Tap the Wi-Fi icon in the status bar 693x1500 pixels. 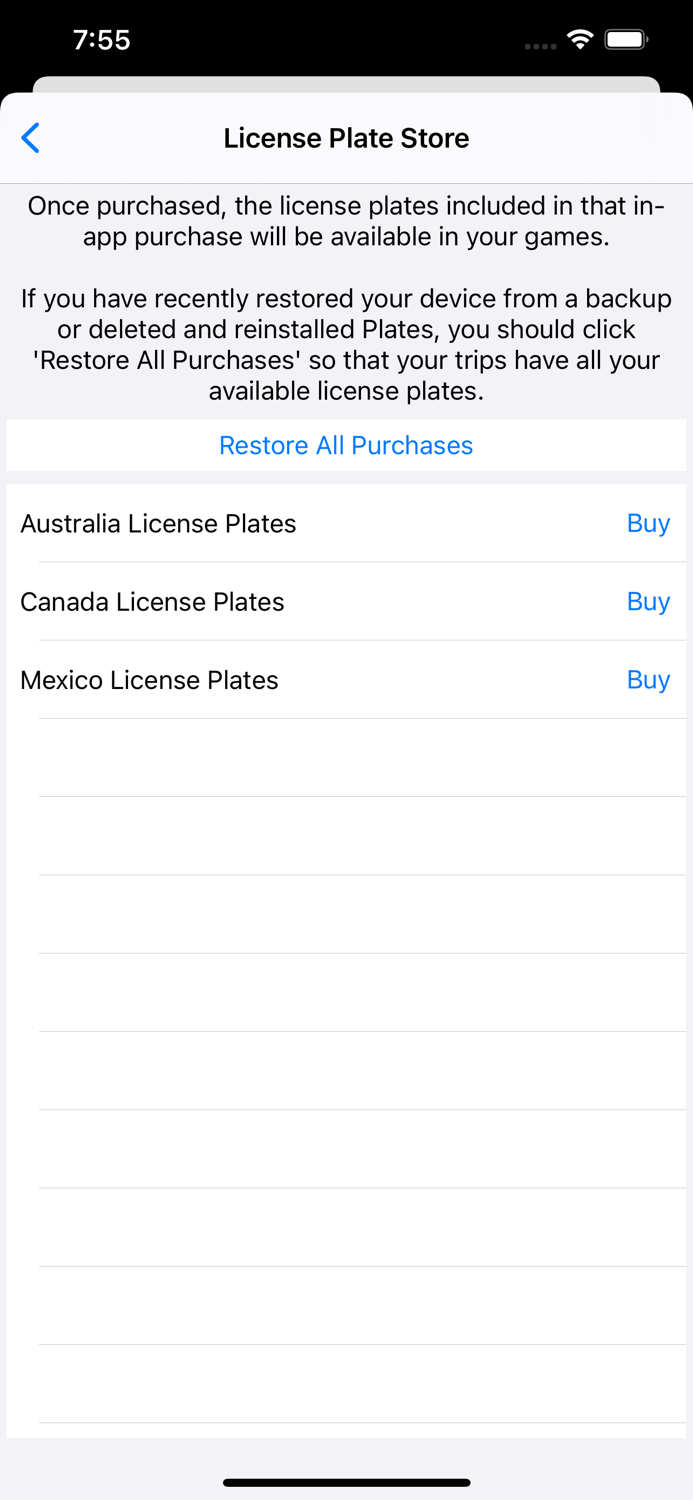pos(581,40)
